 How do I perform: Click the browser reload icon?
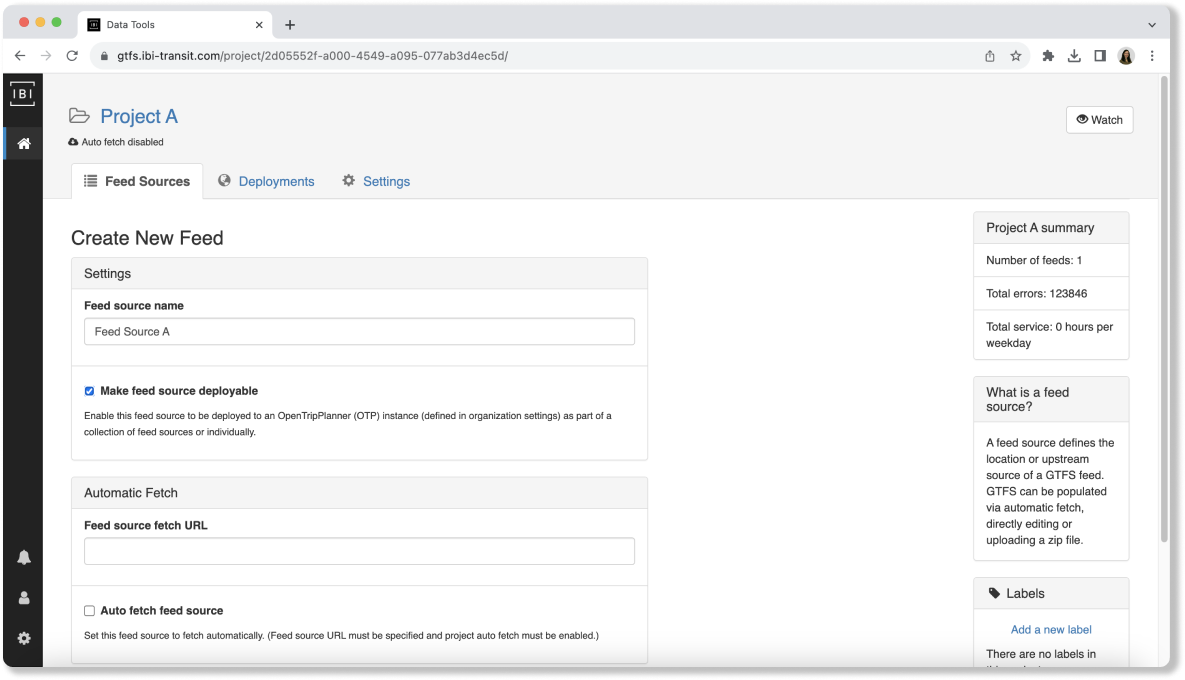[x=72, y=56]
